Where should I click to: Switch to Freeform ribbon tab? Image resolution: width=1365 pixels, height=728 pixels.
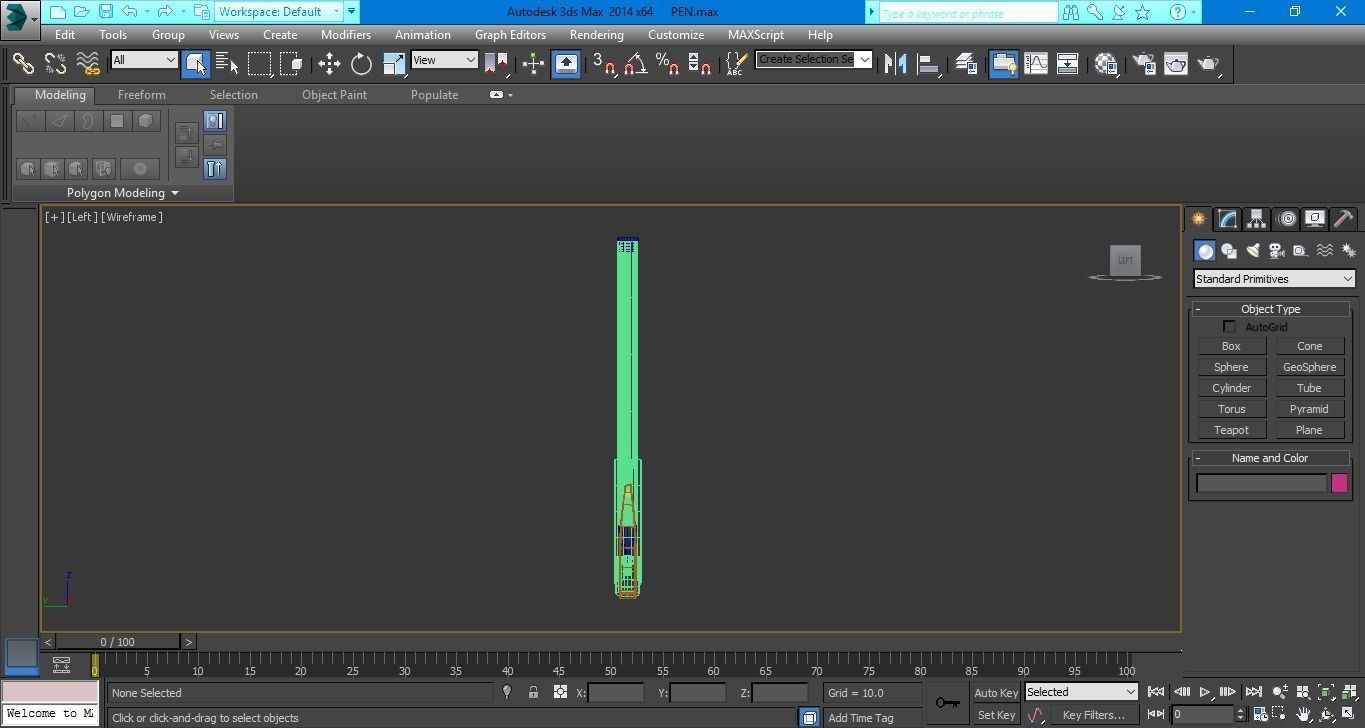[142, 95]
